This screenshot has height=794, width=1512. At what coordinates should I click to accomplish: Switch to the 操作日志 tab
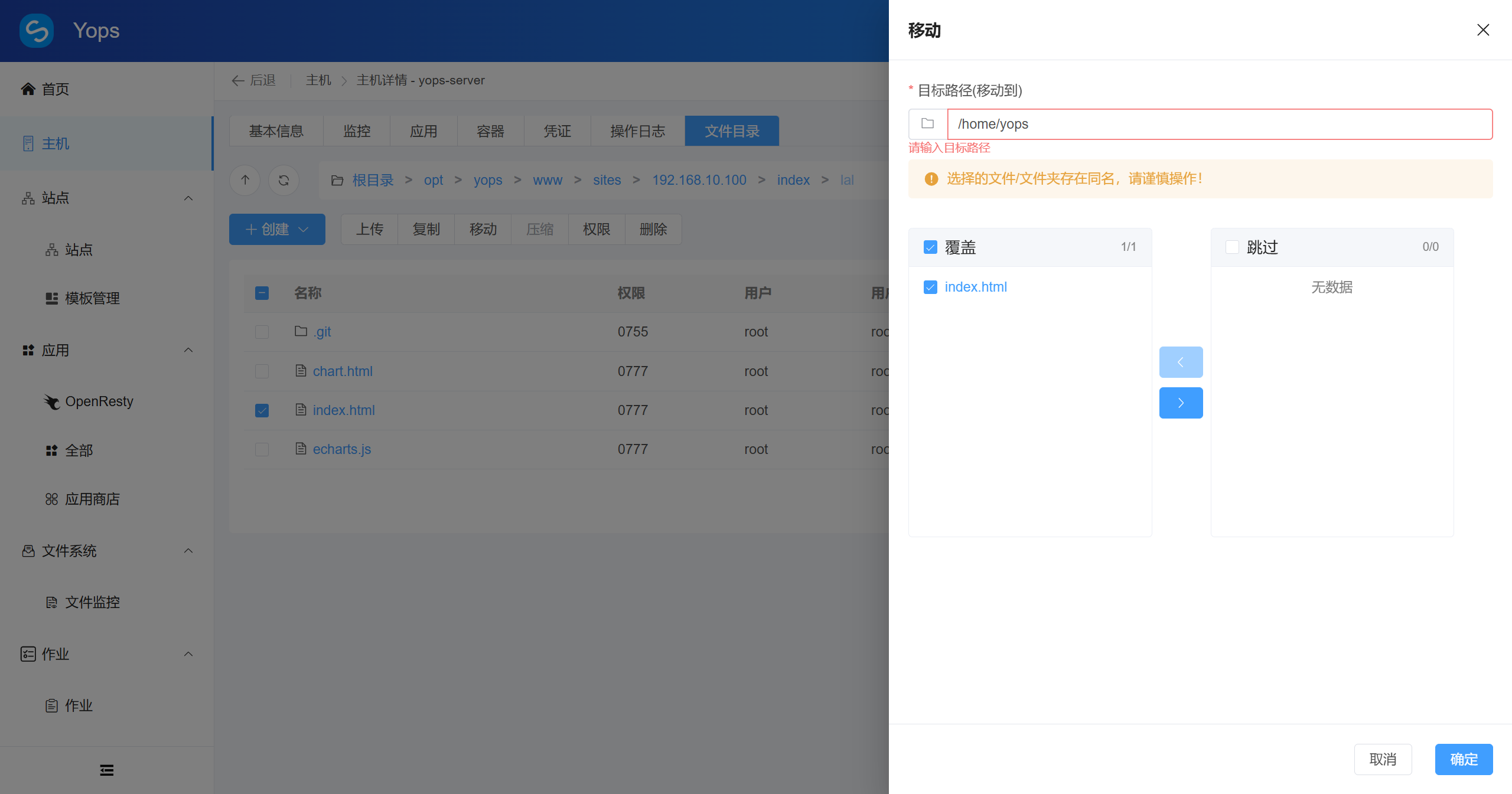click(x=637, y=131)
